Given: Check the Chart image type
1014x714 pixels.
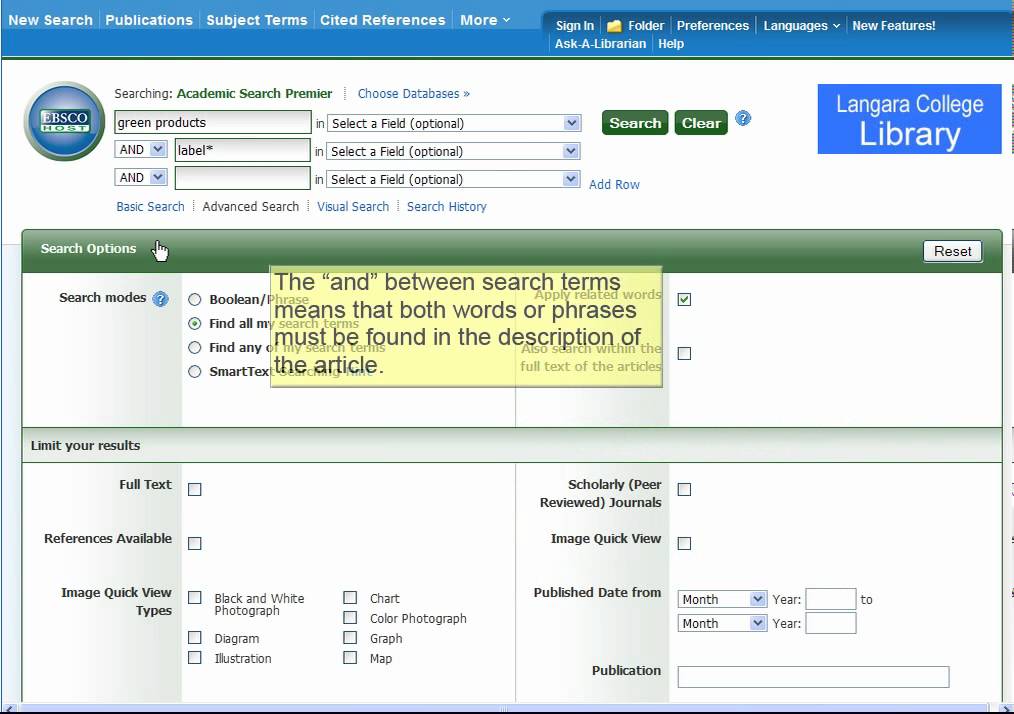Looking at the screenshot, I should [x=350, y=598].
